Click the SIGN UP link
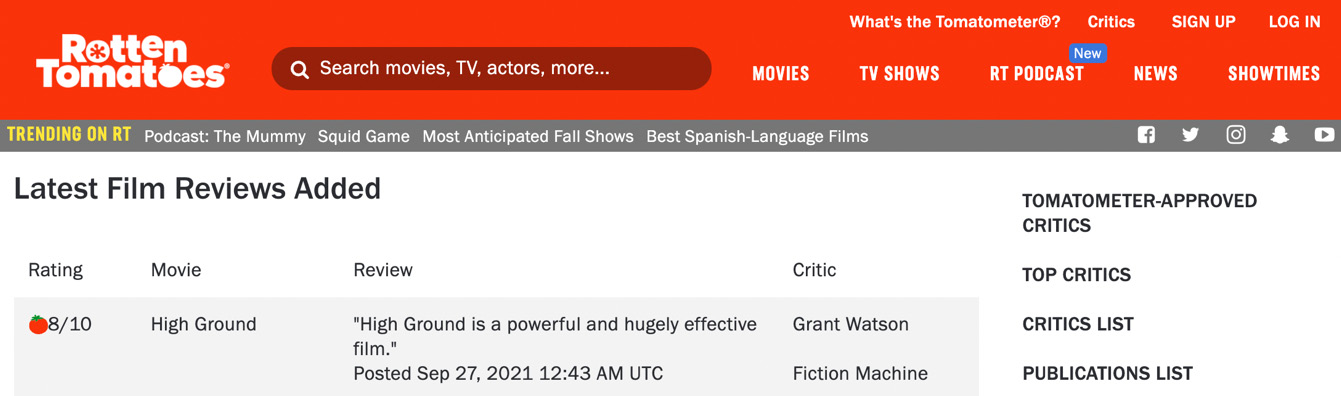Viewport: 1341px width, 396px height. coord(1203,22)
